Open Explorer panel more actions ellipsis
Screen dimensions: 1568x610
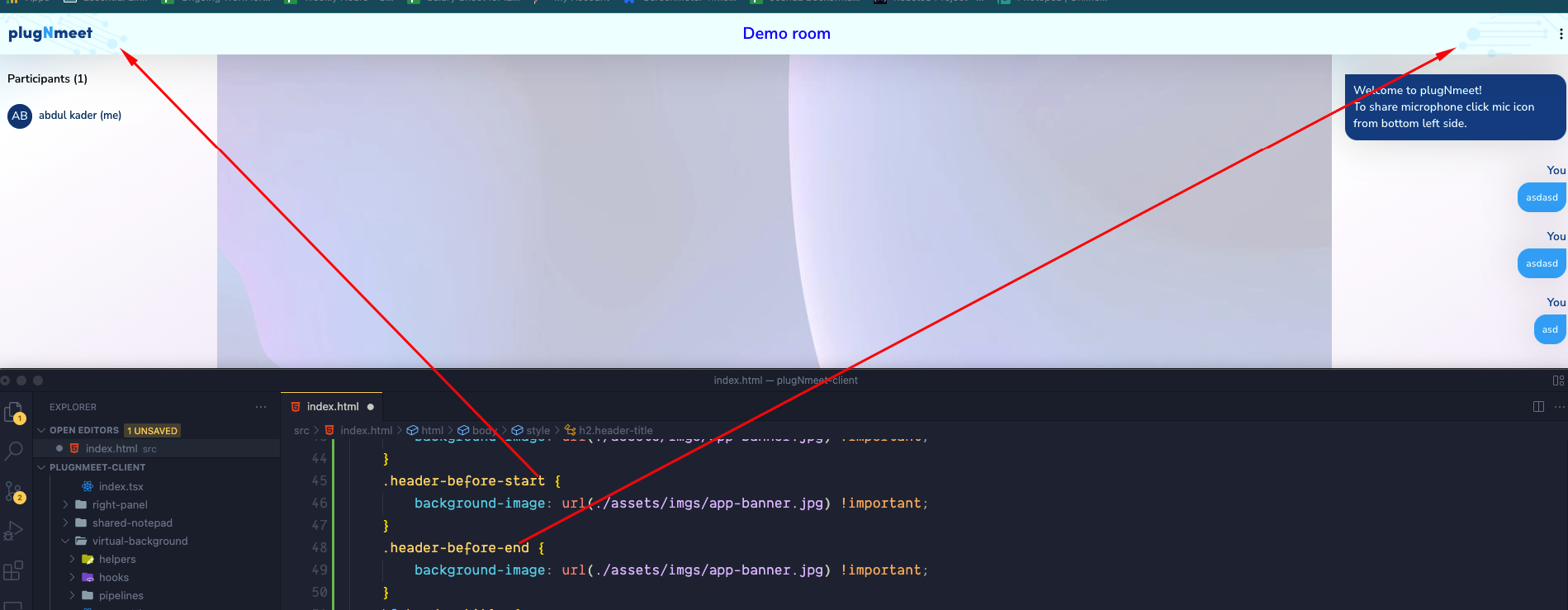click(261, 407)
